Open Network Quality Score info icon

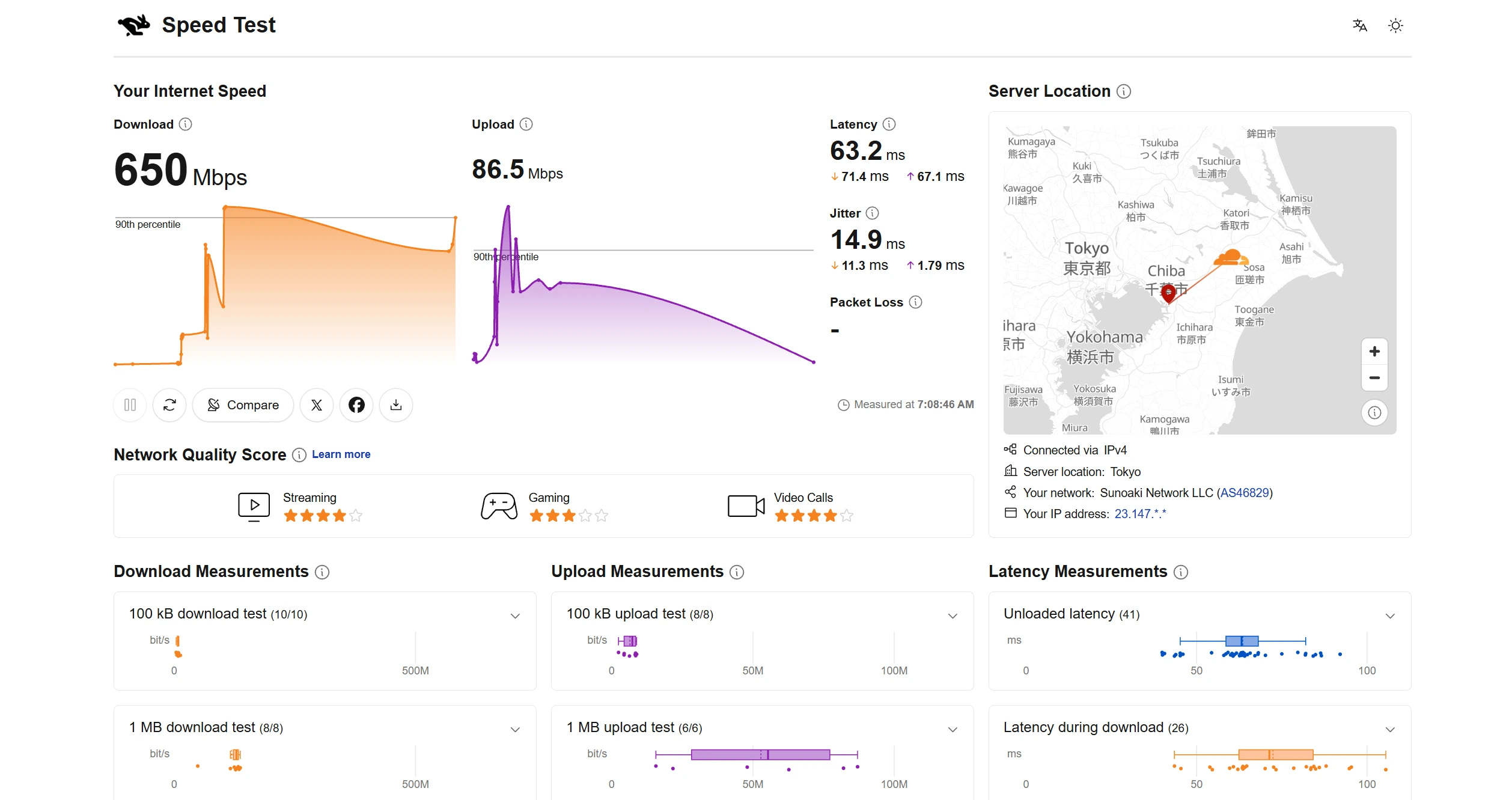pos(299,455)
